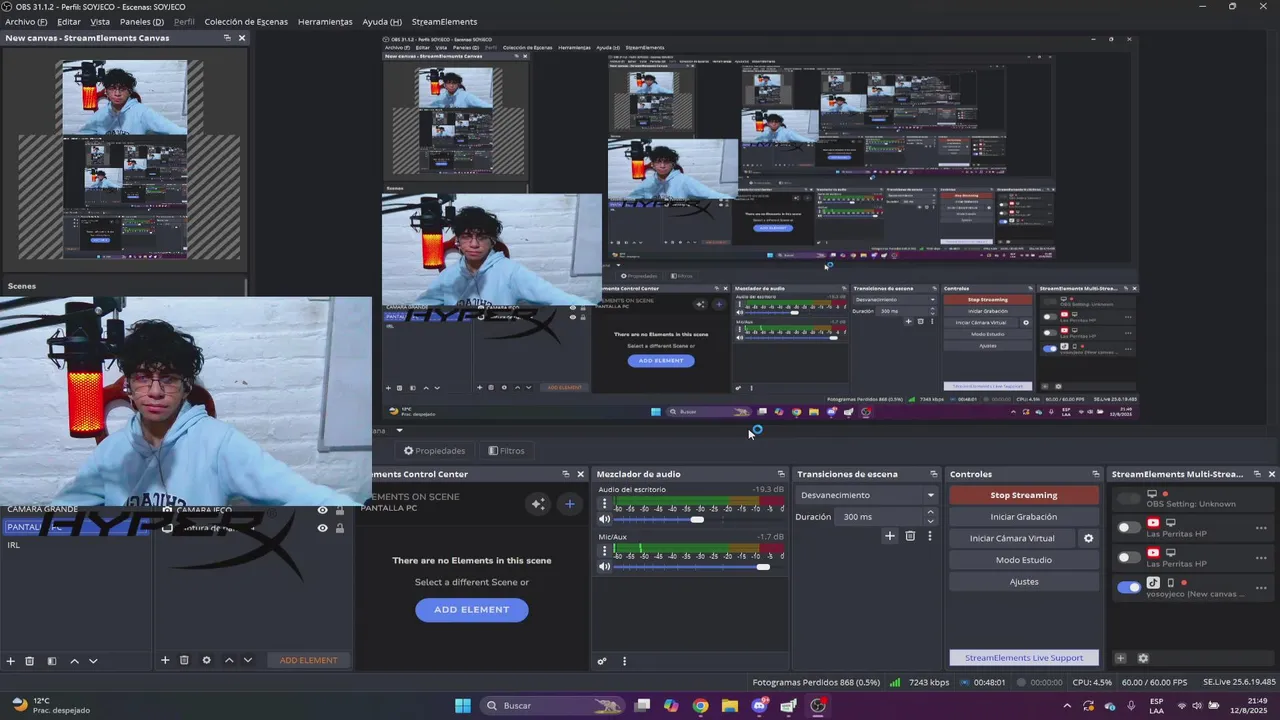The height and width of the screenshot is (720, 1280).
Task: Open Mic/Aux three-dot options
Action: point(604,552)
